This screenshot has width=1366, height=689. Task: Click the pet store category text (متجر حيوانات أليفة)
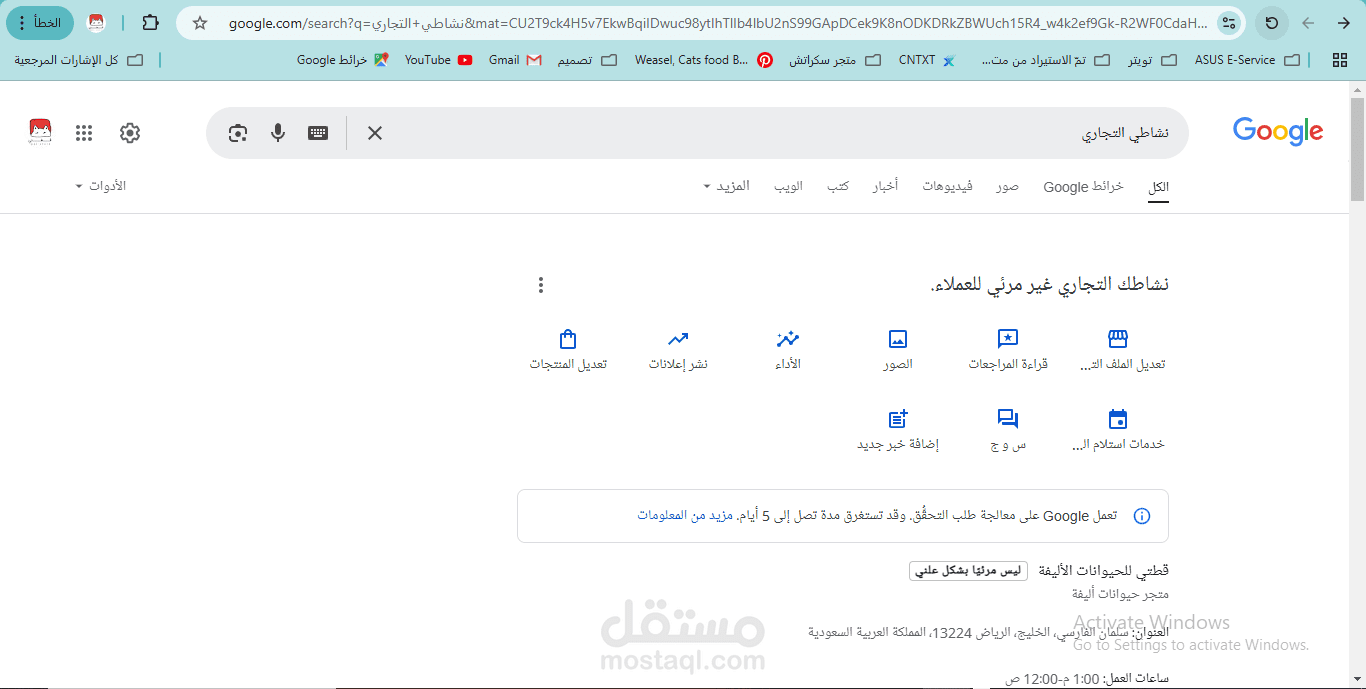click(1121, 594)
